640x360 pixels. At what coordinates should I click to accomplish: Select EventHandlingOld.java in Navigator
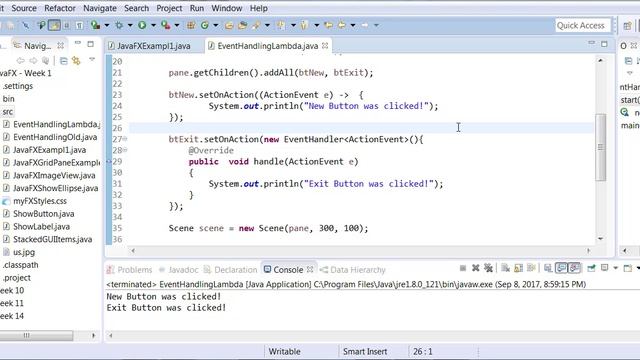tap(50, 137)
